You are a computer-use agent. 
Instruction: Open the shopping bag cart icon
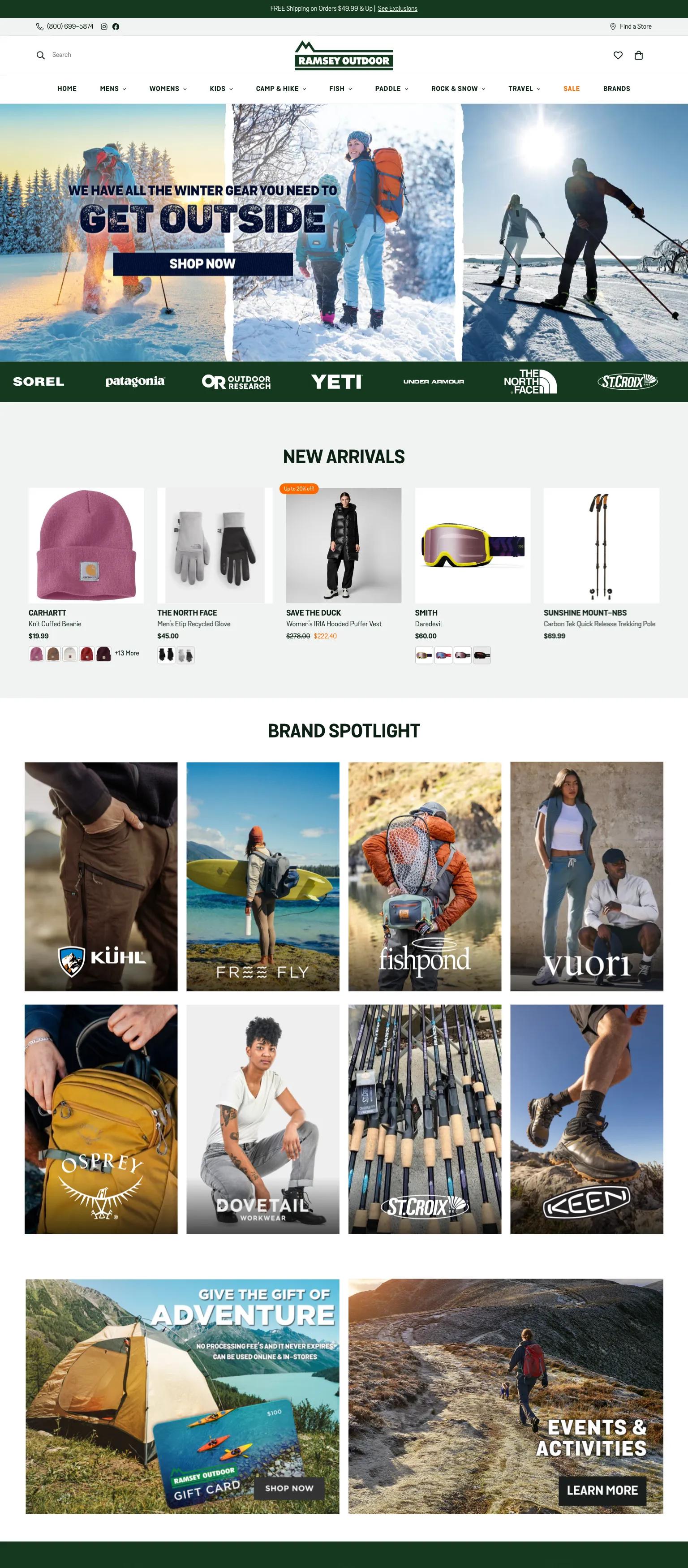point(639,56)
